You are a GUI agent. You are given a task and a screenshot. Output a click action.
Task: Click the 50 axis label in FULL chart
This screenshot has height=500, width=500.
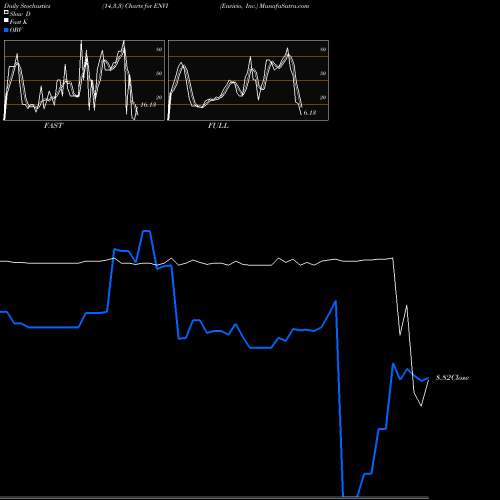[323, 73]
